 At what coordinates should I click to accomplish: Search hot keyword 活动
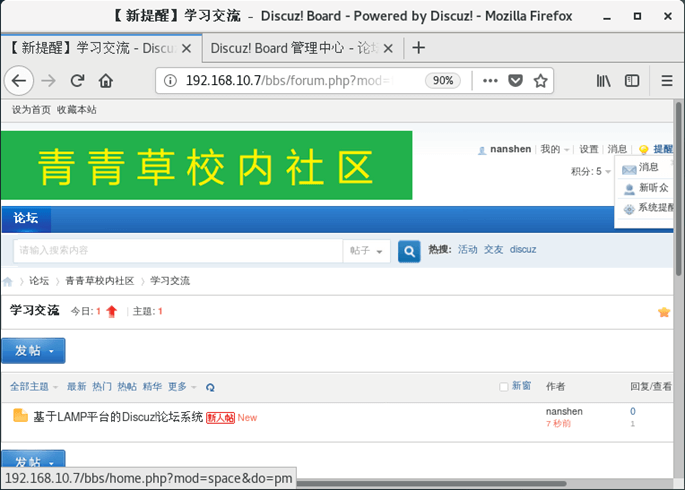tap(467, 249)
